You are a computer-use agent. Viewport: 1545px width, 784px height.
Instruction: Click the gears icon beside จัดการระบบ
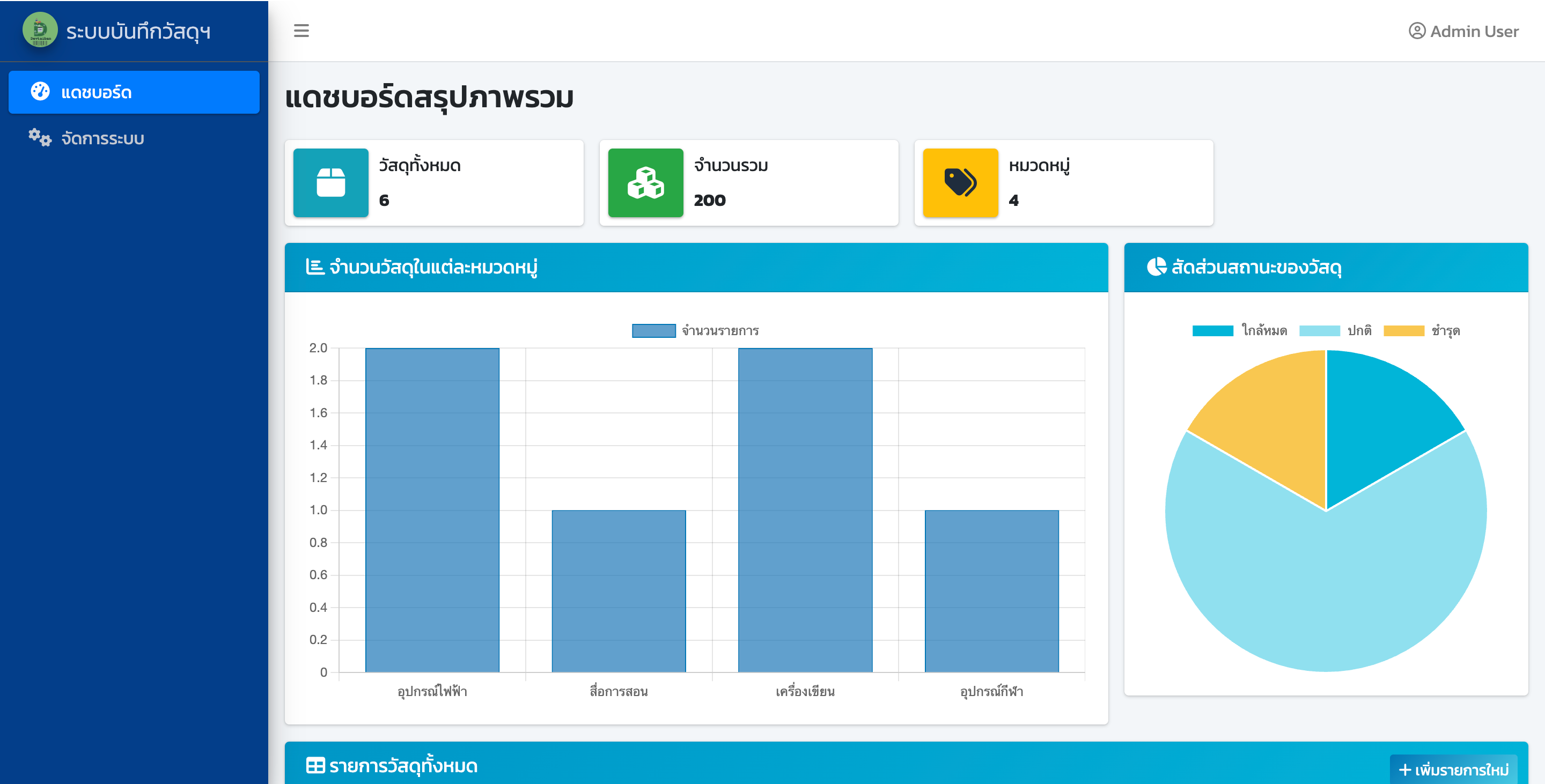click(40, 137)
